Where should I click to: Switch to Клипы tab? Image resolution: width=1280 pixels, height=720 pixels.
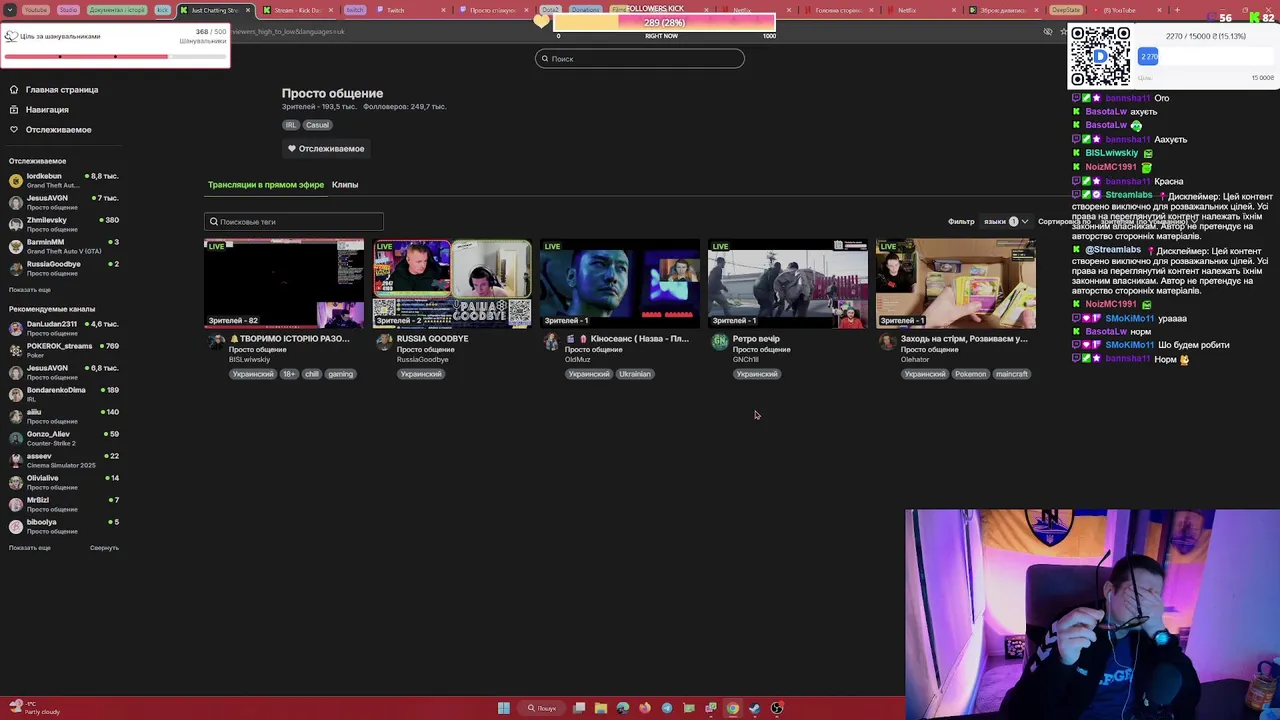tap(345, 185)
